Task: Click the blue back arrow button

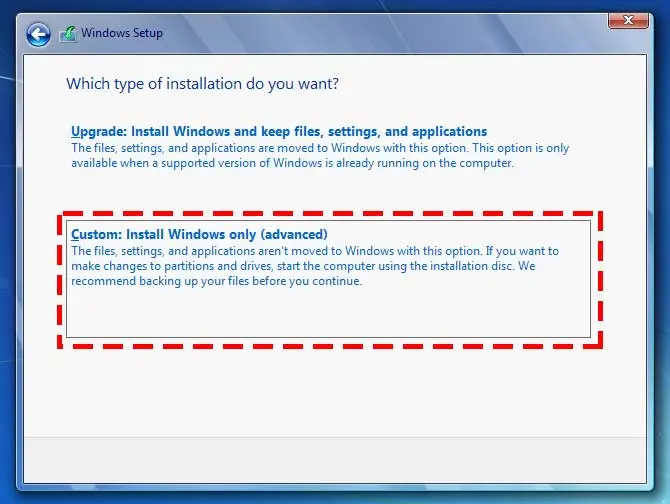Action: tap(38, 35)
